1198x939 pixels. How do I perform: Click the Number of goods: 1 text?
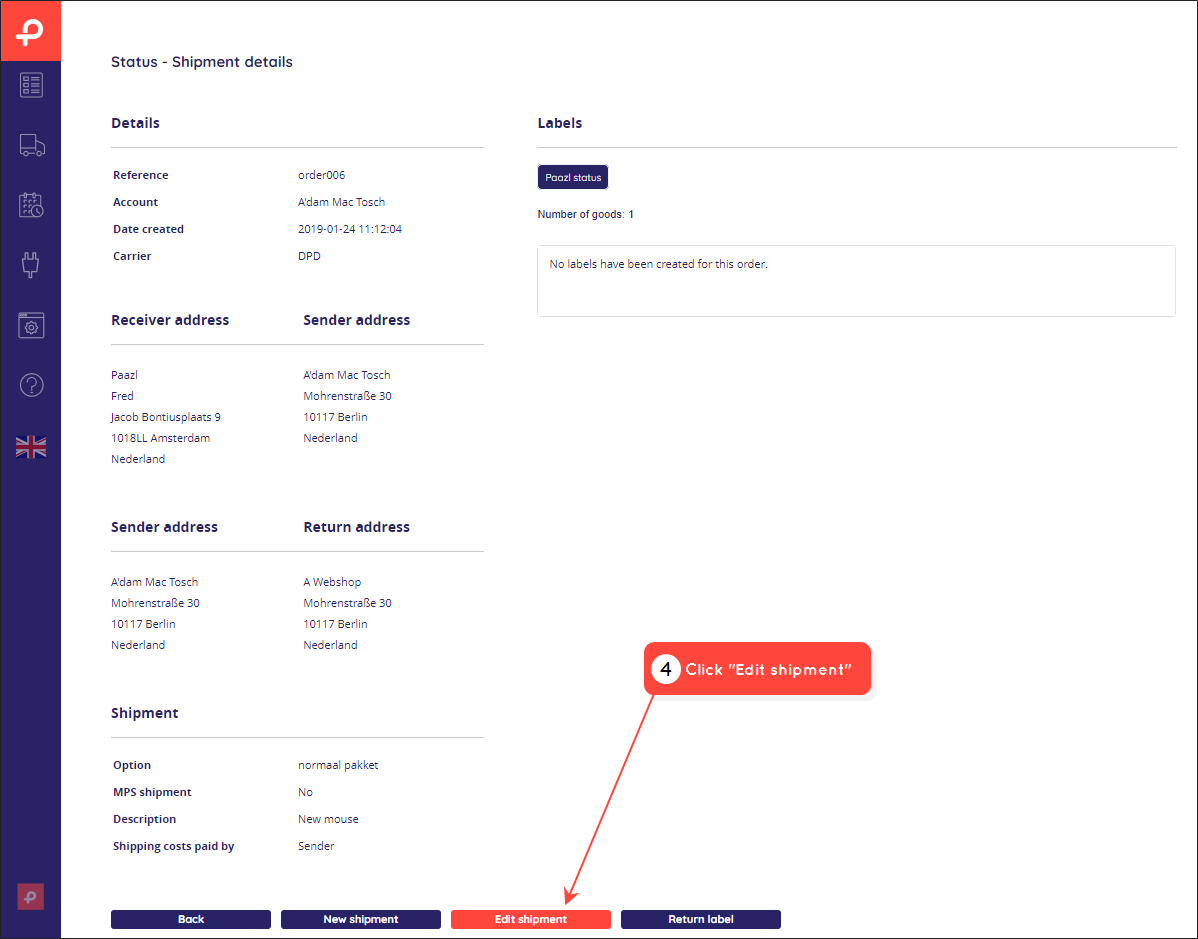[x=585, y=215]
